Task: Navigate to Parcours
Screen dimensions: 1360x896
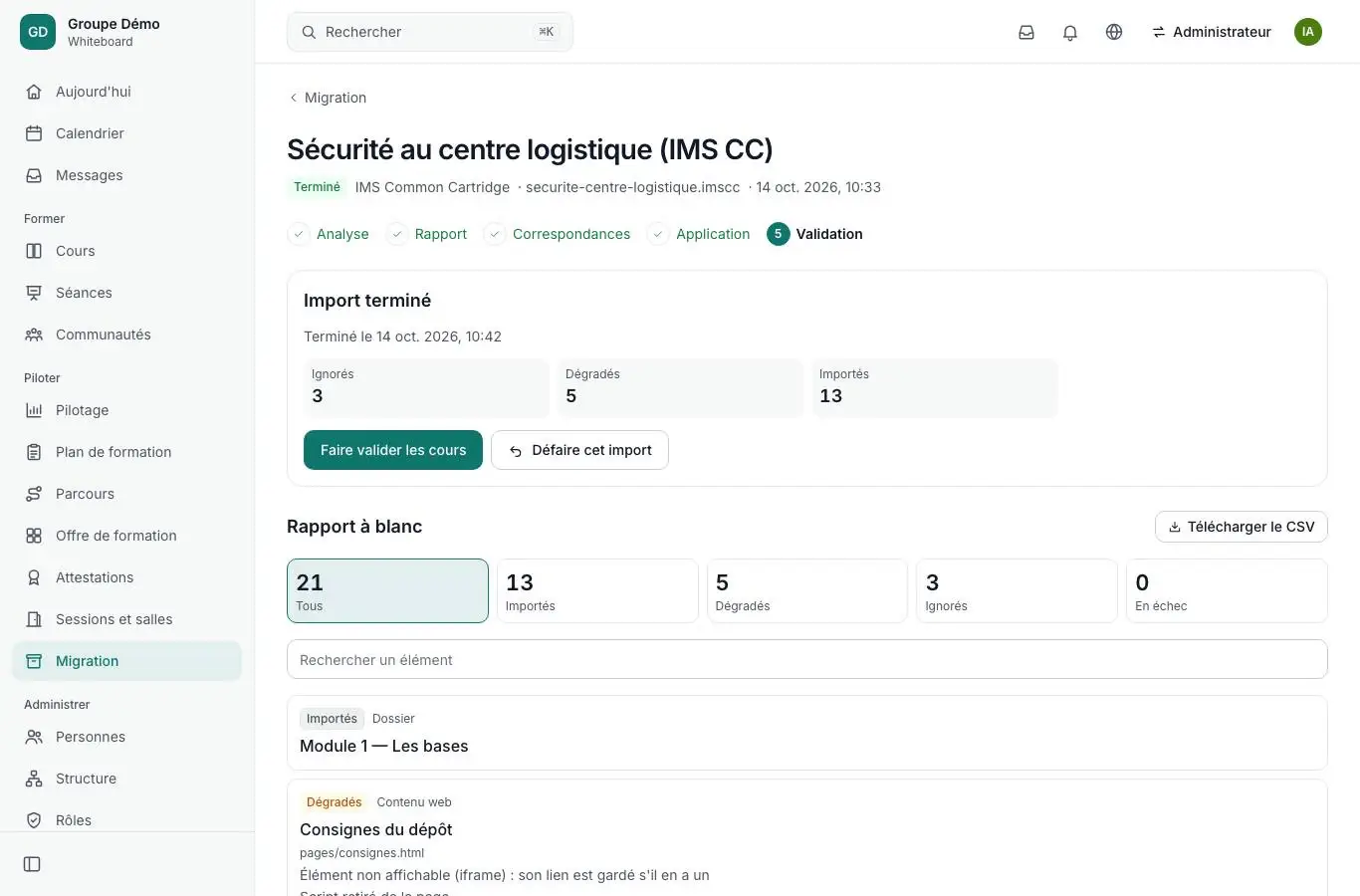Action: coord(126,494)
